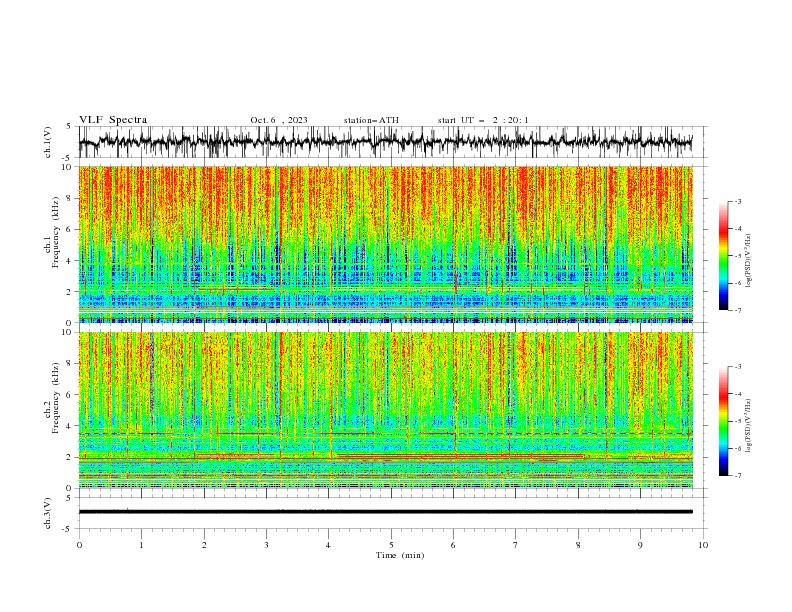Click the ch.1 color scale bar
Image resolution: width=792 pixels, height=612 pixels.
click(723, 256)
